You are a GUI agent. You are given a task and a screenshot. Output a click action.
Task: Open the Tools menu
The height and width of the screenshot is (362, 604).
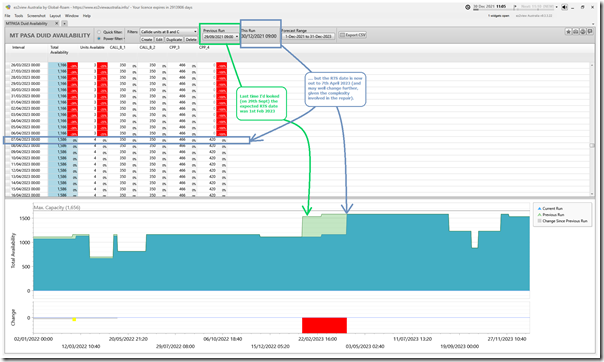(18, 16)
